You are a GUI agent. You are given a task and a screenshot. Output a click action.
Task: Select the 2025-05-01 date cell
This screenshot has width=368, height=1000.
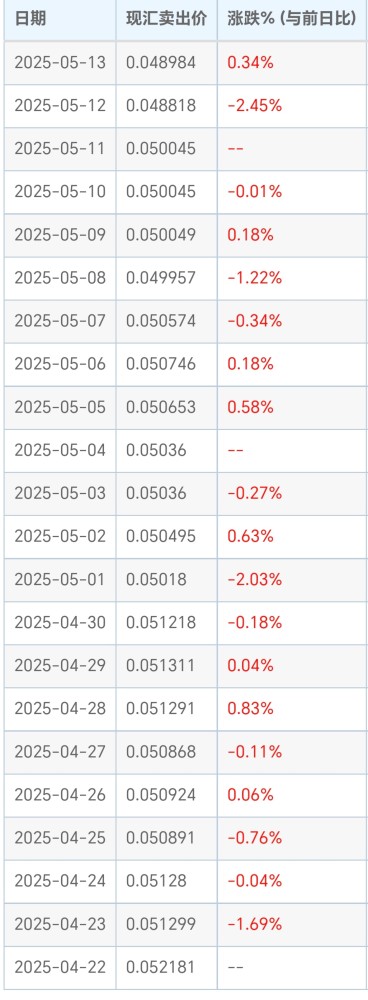click(60, 579)
